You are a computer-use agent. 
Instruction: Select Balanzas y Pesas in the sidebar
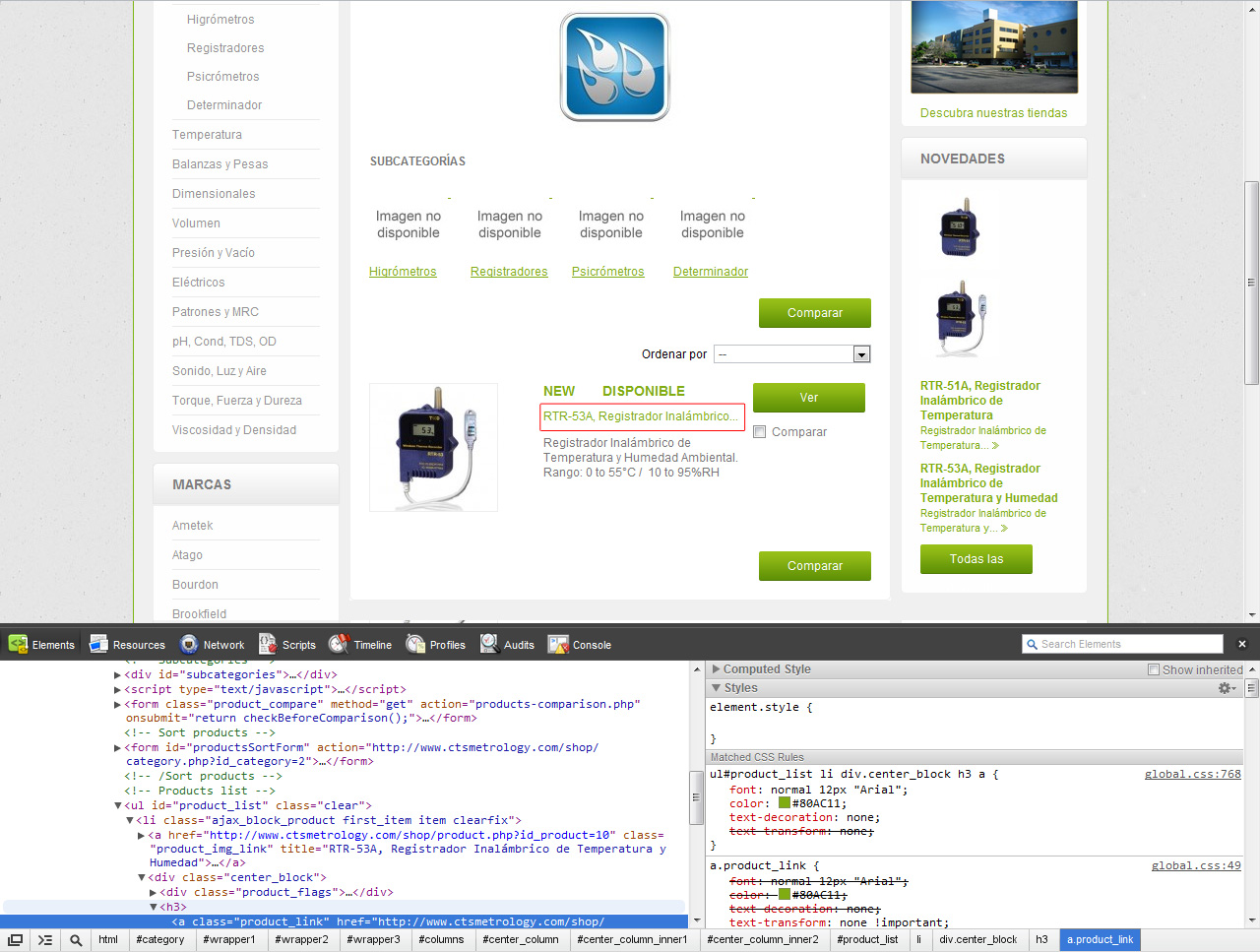220,164
